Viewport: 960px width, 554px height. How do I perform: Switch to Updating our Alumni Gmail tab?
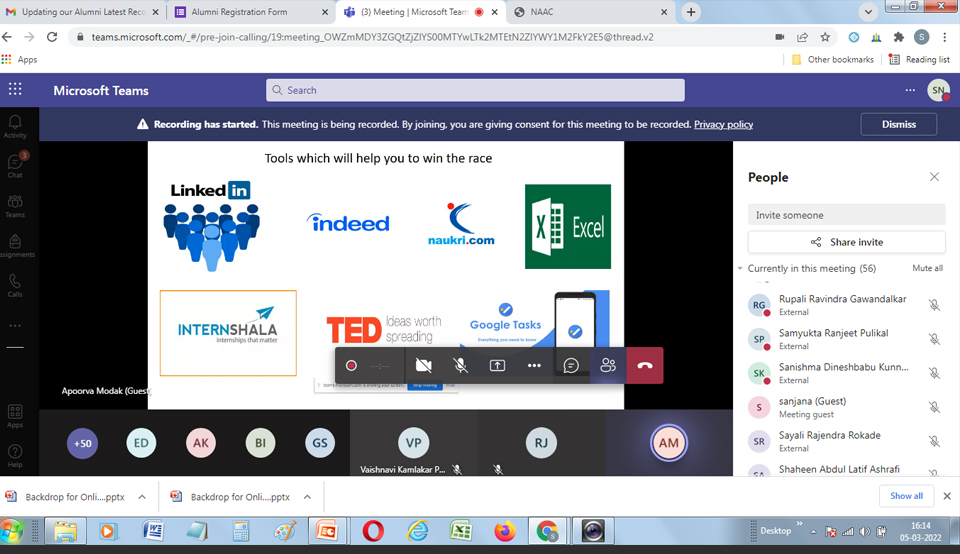pos(83,12)
